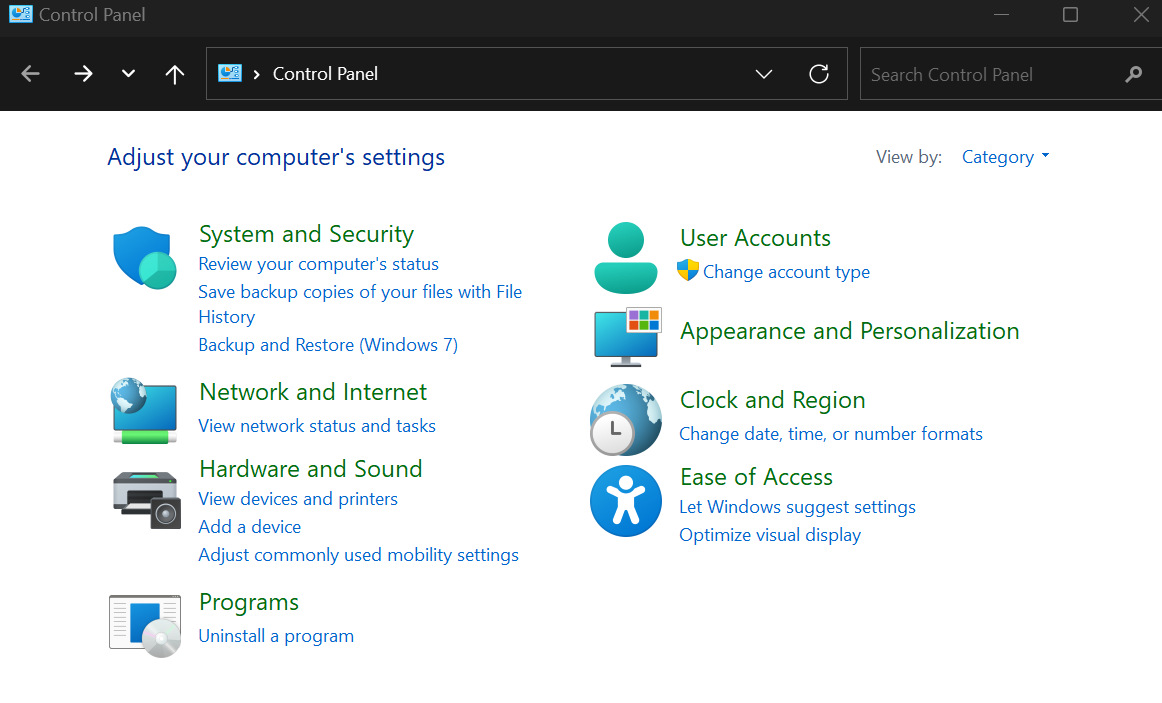Click the Uninstall a program link
The height and width of the screenshot is (703, 1162).
[x=276, y=636]
